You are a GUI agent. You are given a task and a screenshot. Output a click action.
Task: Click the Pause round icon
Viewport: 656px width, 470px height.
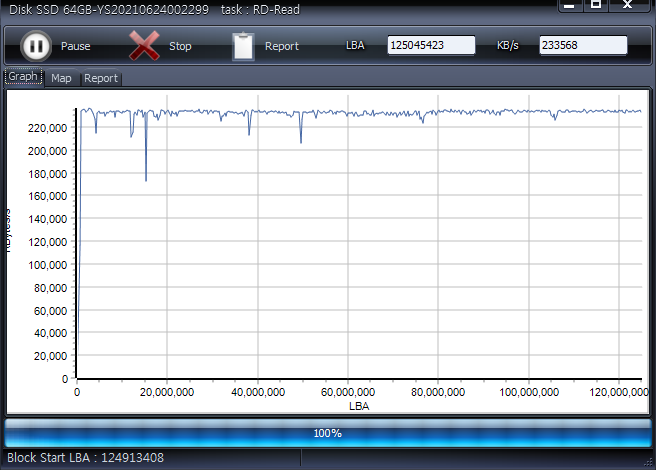(x=36, y=46)
